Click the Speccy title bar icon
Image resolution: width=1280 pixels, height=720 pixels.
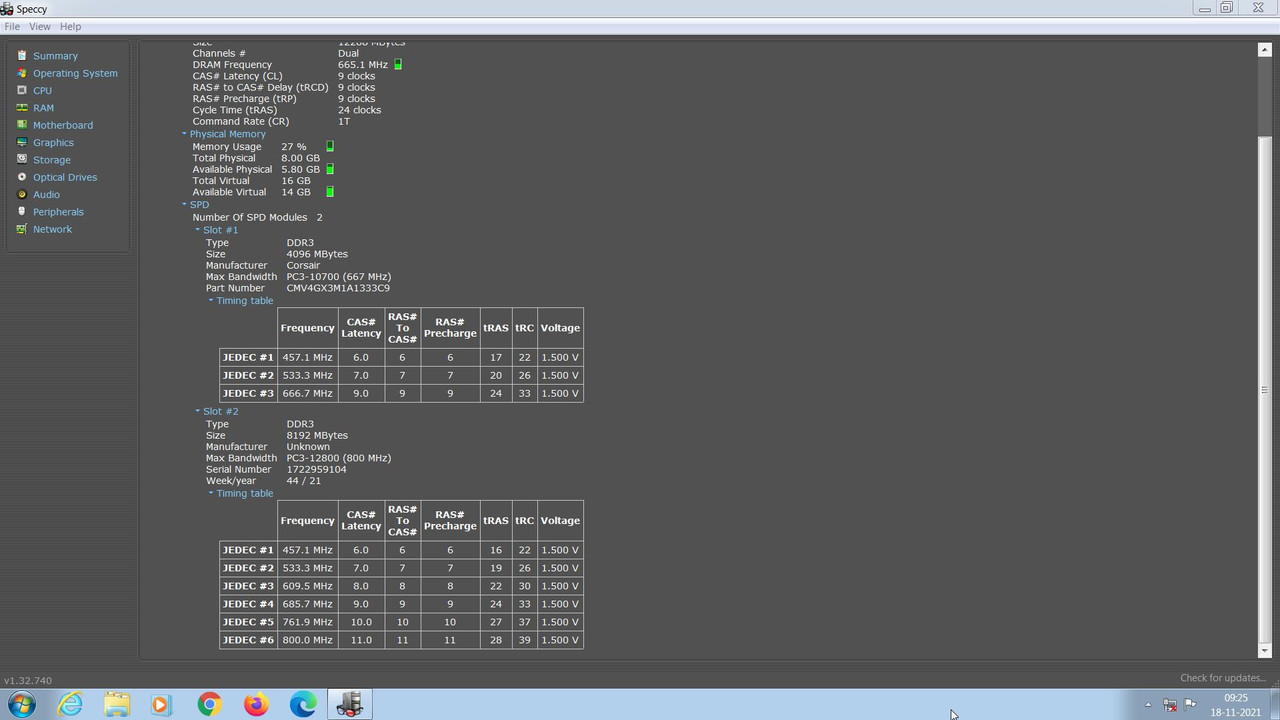click(7, 9)
